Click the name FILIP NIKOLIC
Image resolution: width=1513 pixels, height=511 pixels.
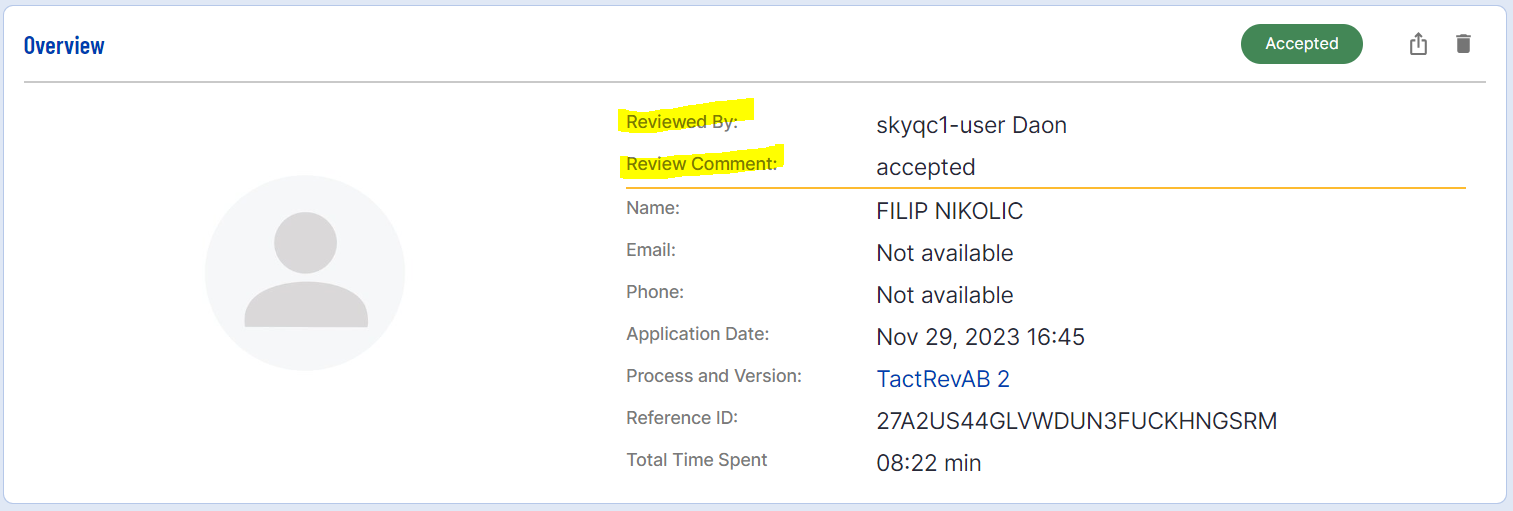coord(949,211)
